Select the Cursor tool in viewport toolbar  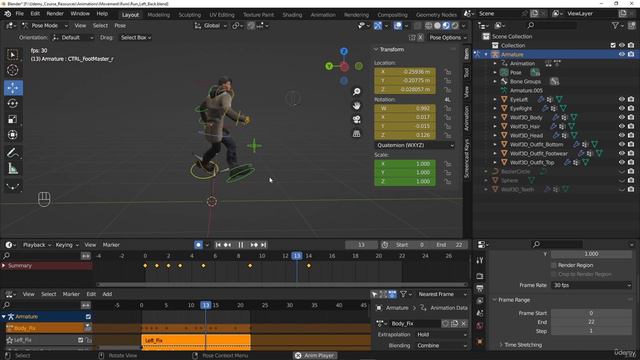coord(13,70)
